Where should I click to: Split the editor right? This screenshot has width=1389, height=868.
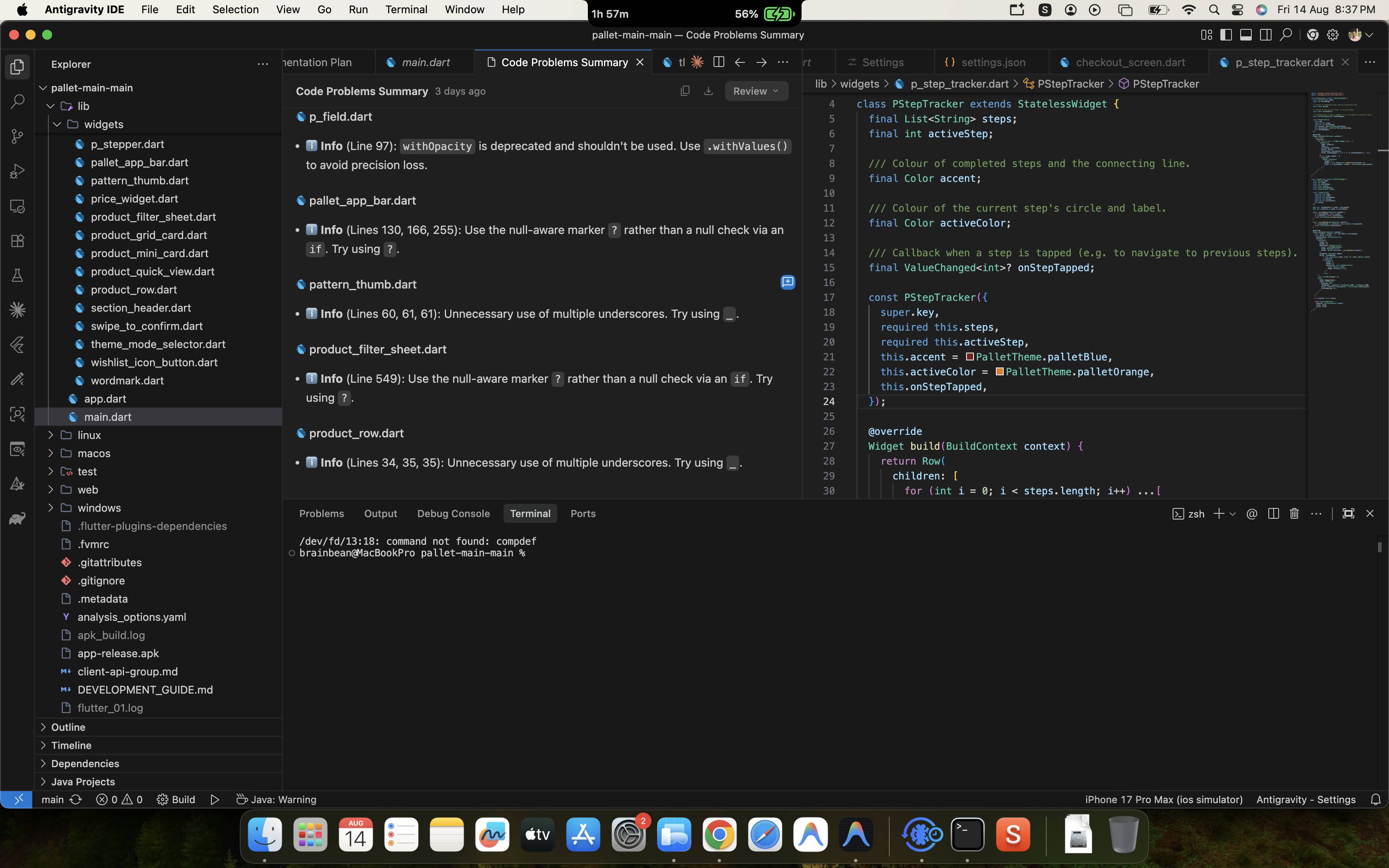tap(718, 62)
